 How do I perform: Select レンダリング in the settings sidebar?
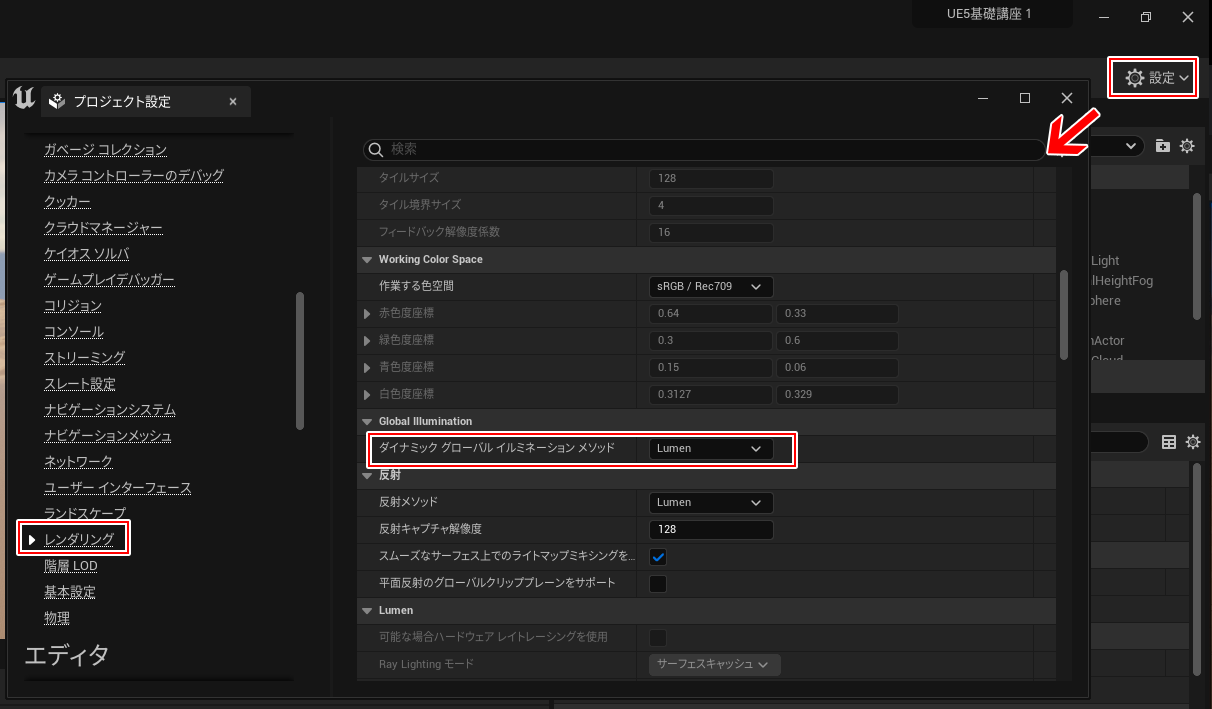point(79,540)
